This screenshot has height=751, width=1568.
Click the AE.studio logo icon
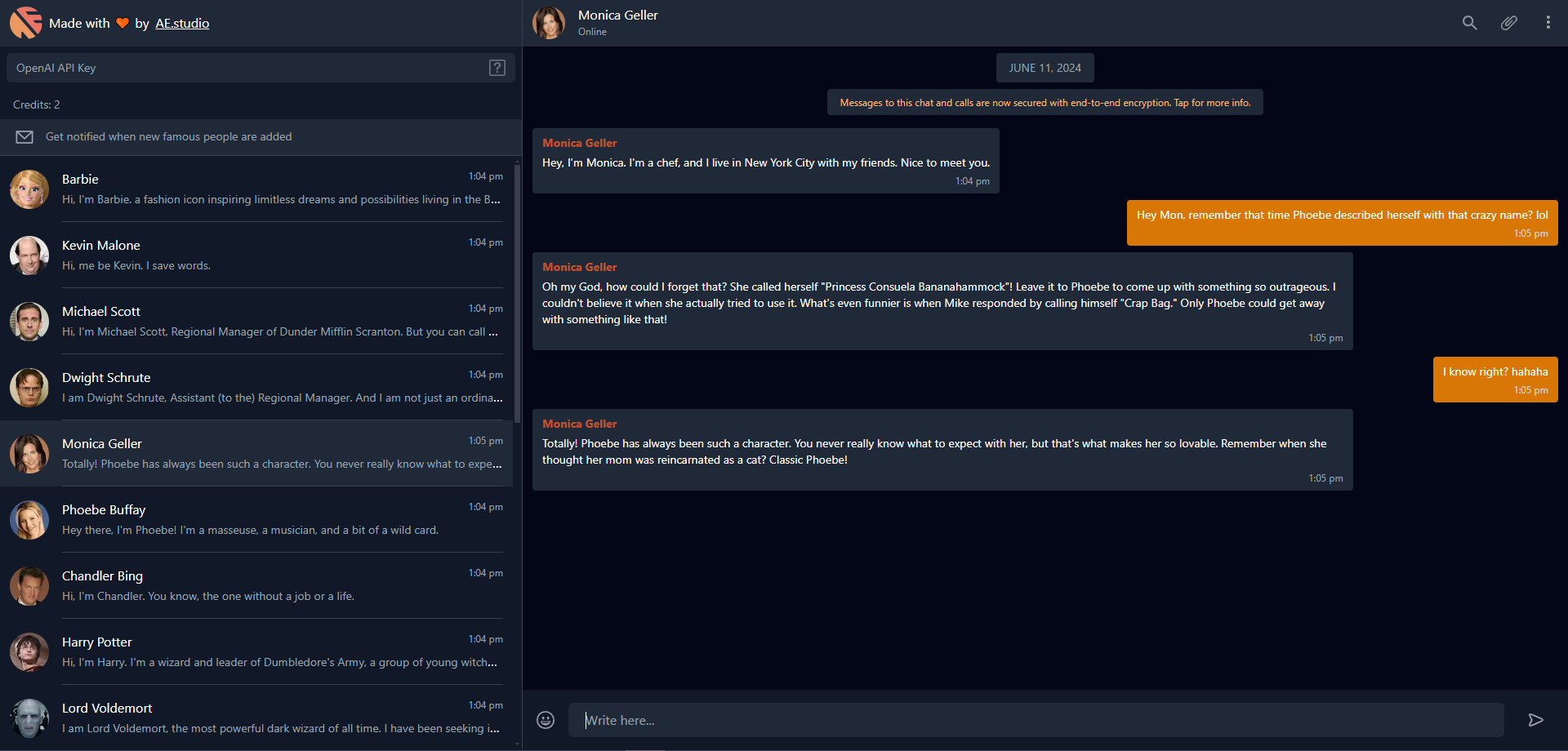click(x=25, y=23)
